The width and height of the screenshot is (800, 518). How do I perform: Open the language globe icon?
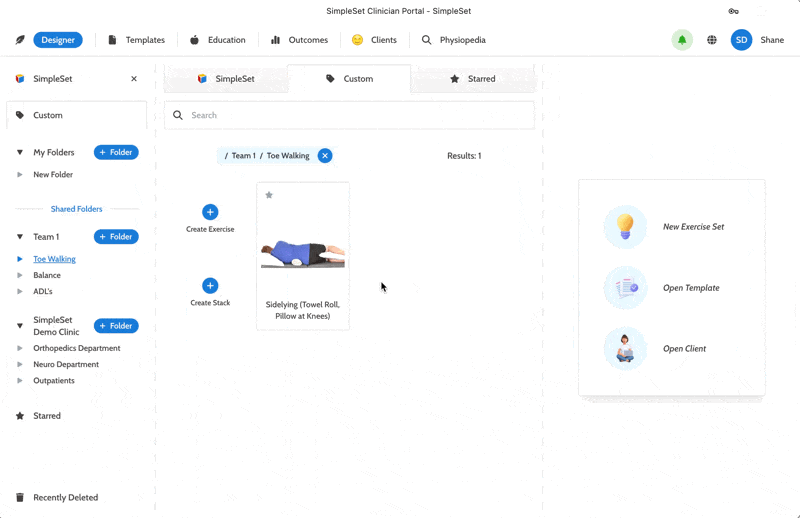[712, 40]
